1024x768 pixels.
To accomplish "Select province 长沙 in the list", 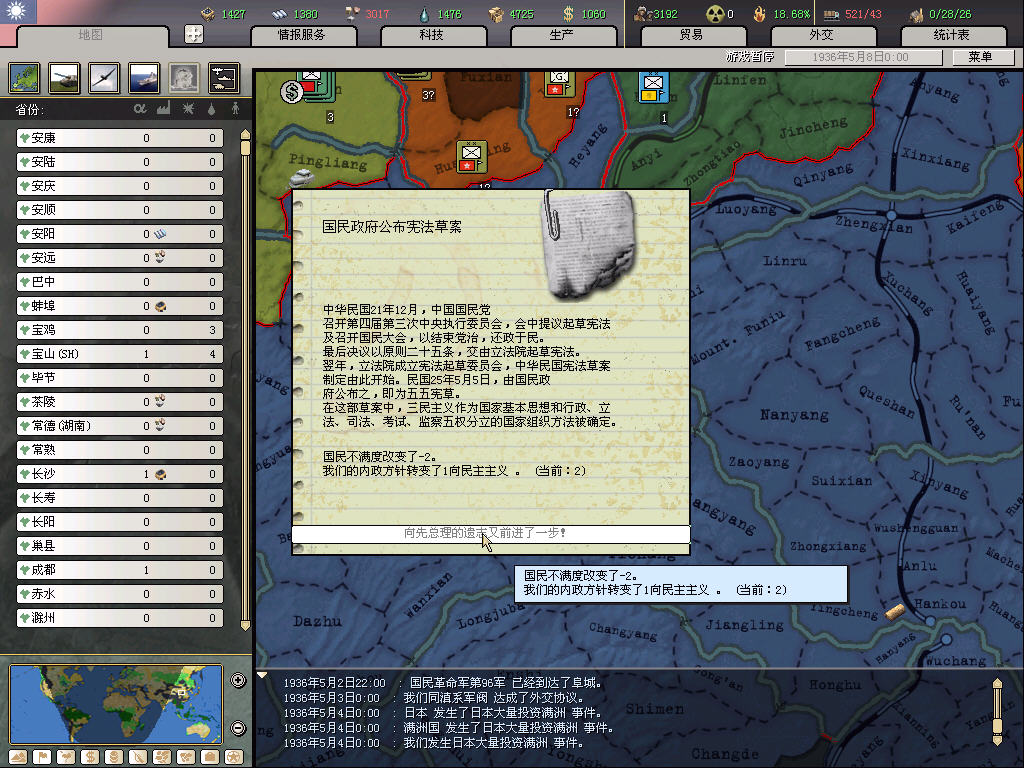I will (120, 474).
